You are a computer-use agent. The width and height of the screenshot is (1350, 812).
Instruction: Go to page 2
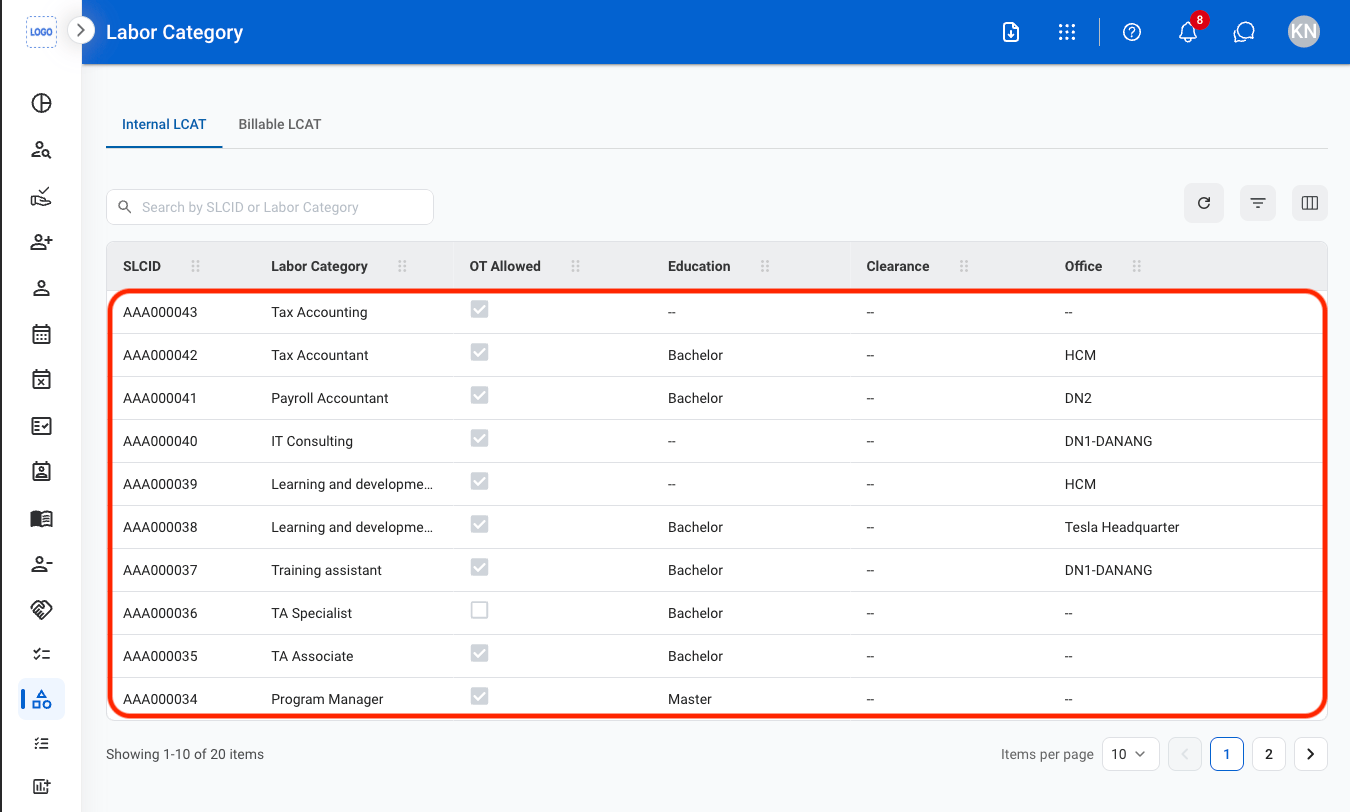point(1269,754)
